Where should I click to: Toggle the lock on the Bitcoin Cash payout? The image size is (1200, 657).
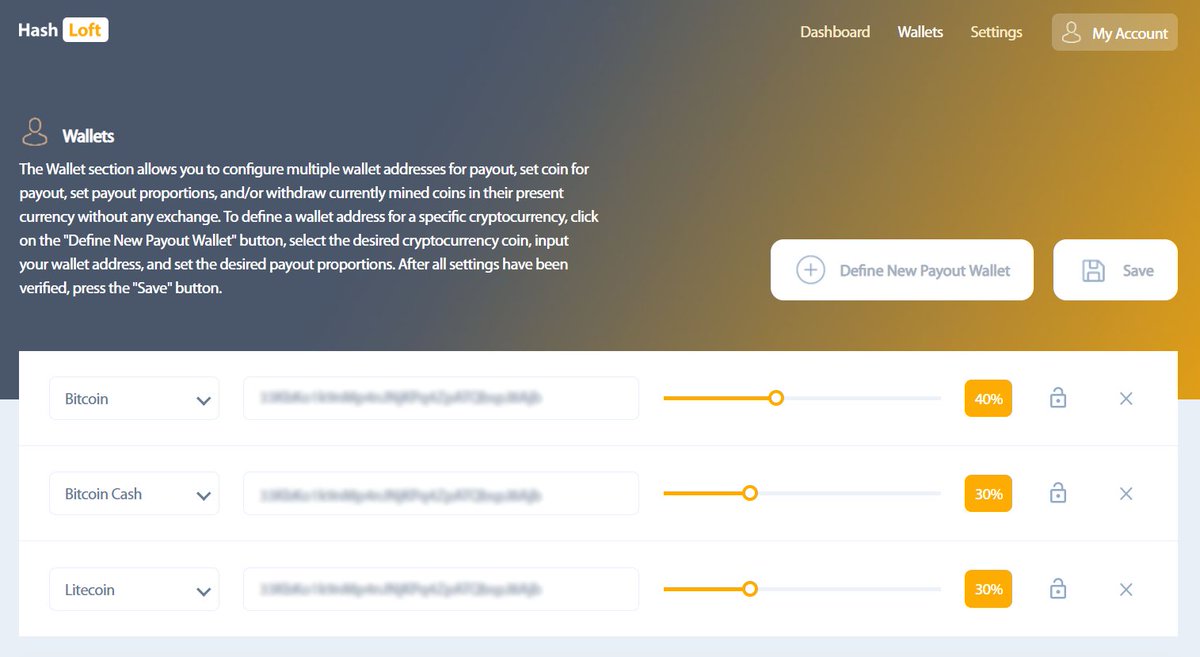click(1058, 493)
